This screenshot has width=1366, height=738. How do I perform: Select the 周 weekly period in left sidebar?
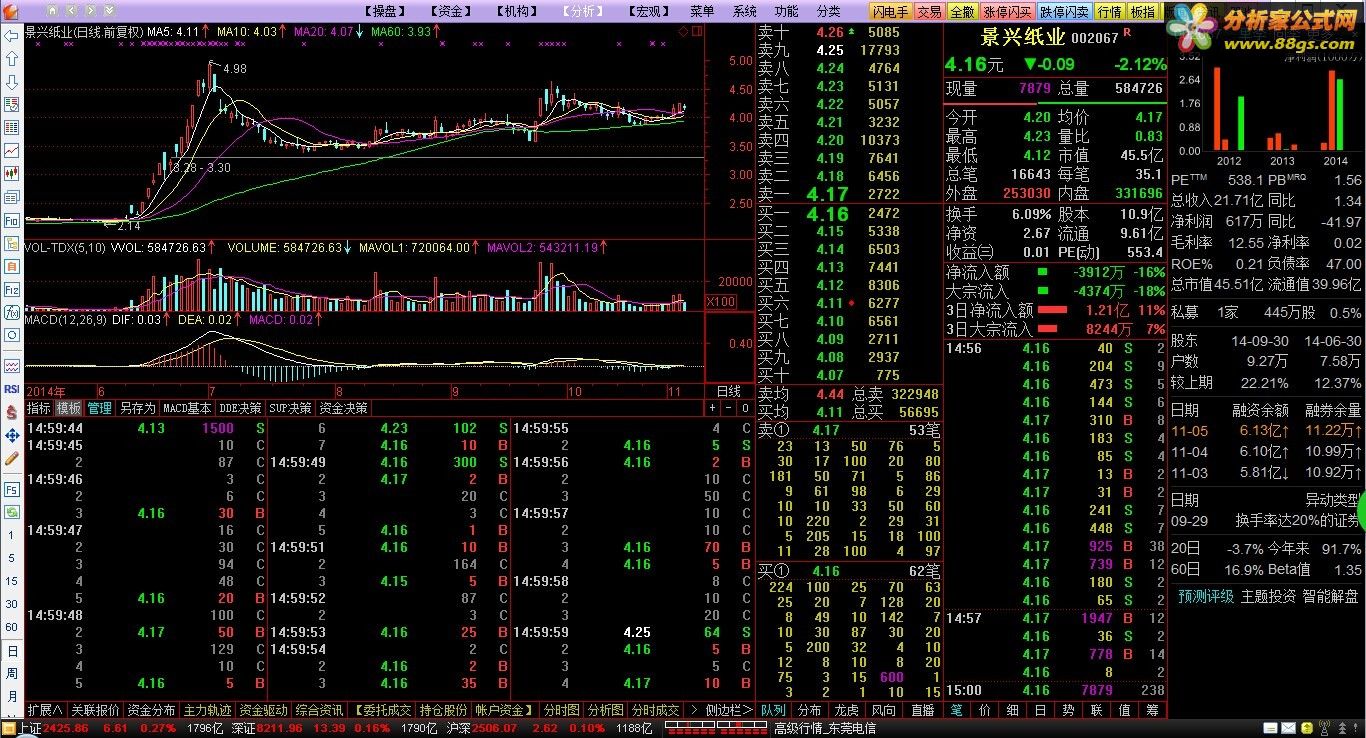pos(11,673)
